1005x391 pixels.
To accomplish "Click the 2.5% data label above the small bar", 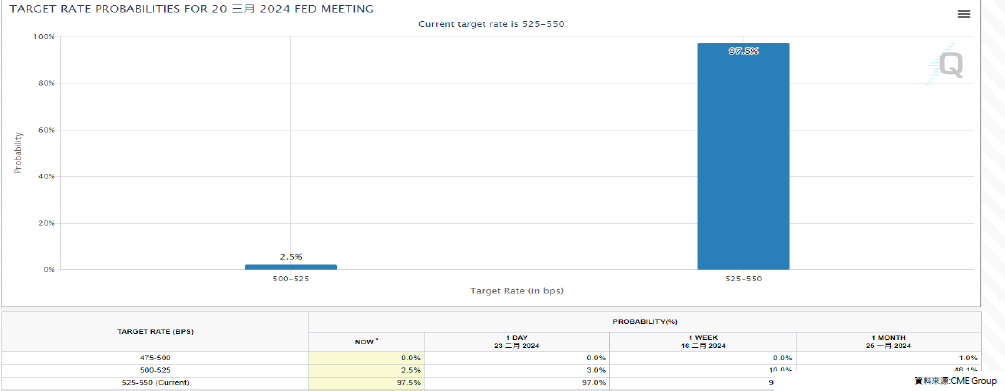I will (291, 256).
